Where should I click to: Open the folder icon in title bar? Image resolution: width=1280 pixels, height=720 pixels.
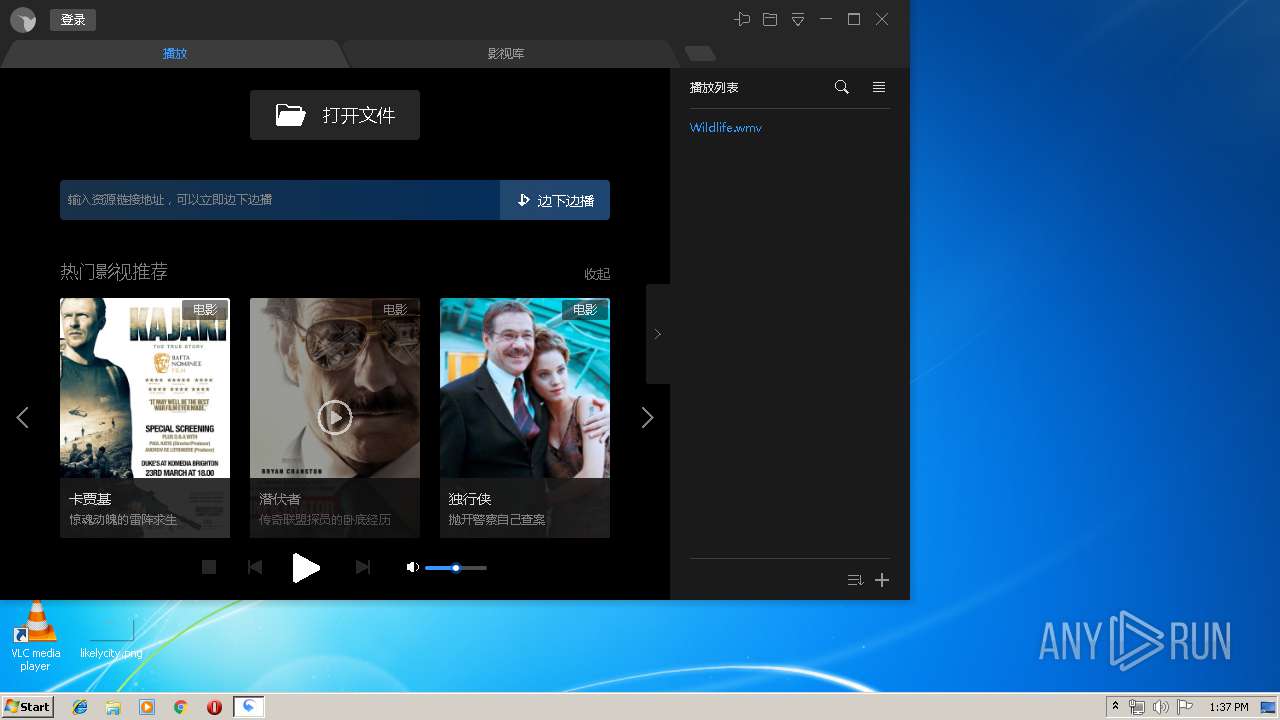pos(770,19)
